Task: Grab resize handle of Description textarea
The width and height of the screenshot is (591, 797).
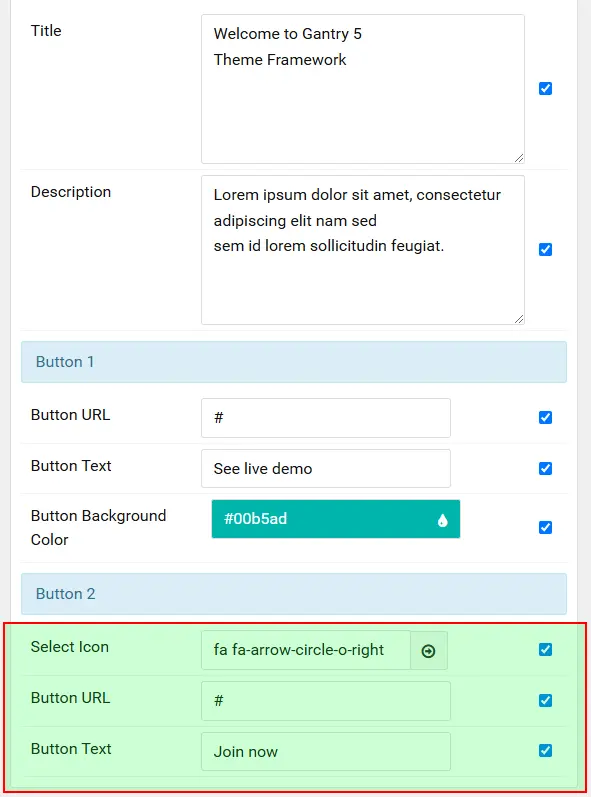Action: (x=518, y=319)
